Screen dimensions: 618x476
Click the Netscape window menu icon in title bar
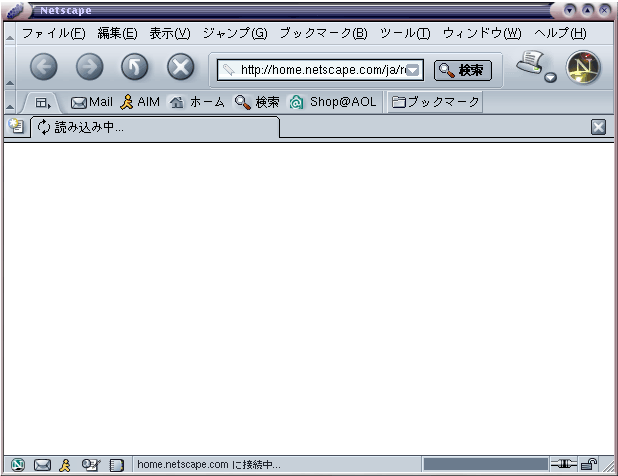point(15,11)
